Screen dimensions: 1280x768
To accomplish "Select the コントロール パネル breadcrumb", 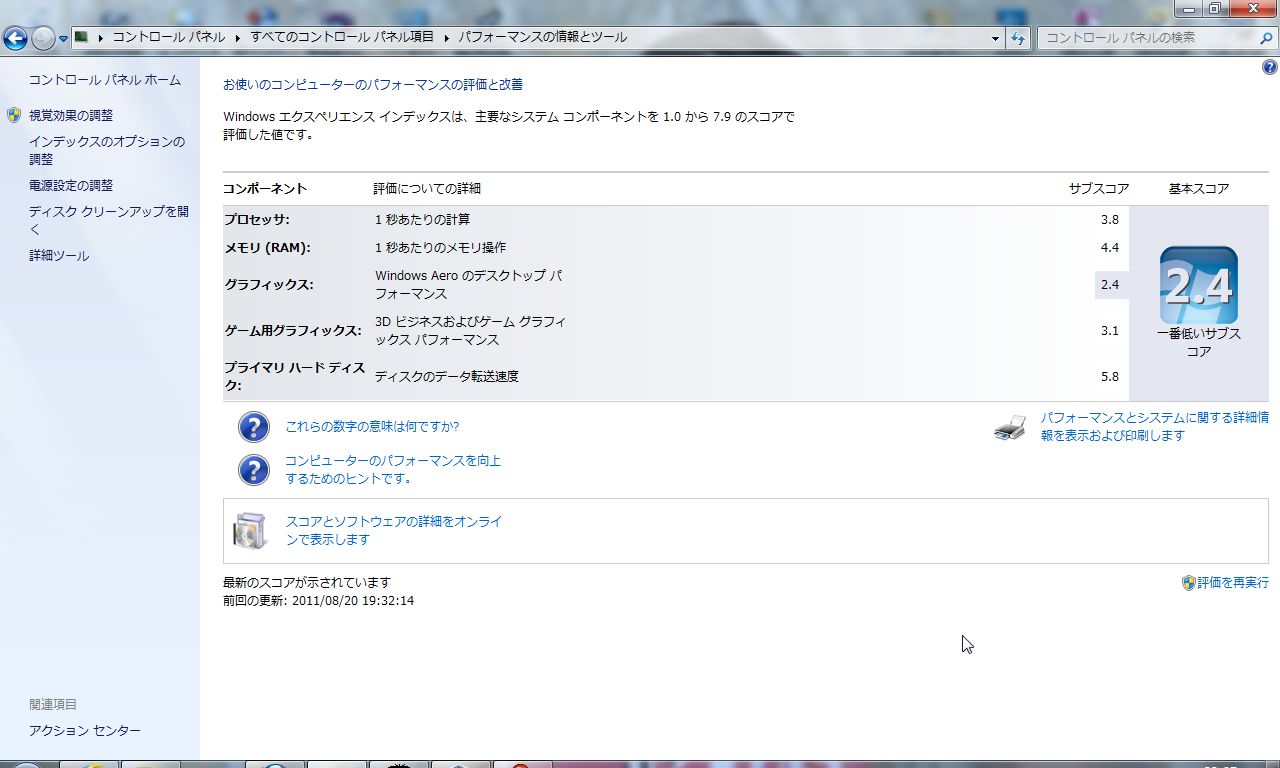I will coord(167,37).
